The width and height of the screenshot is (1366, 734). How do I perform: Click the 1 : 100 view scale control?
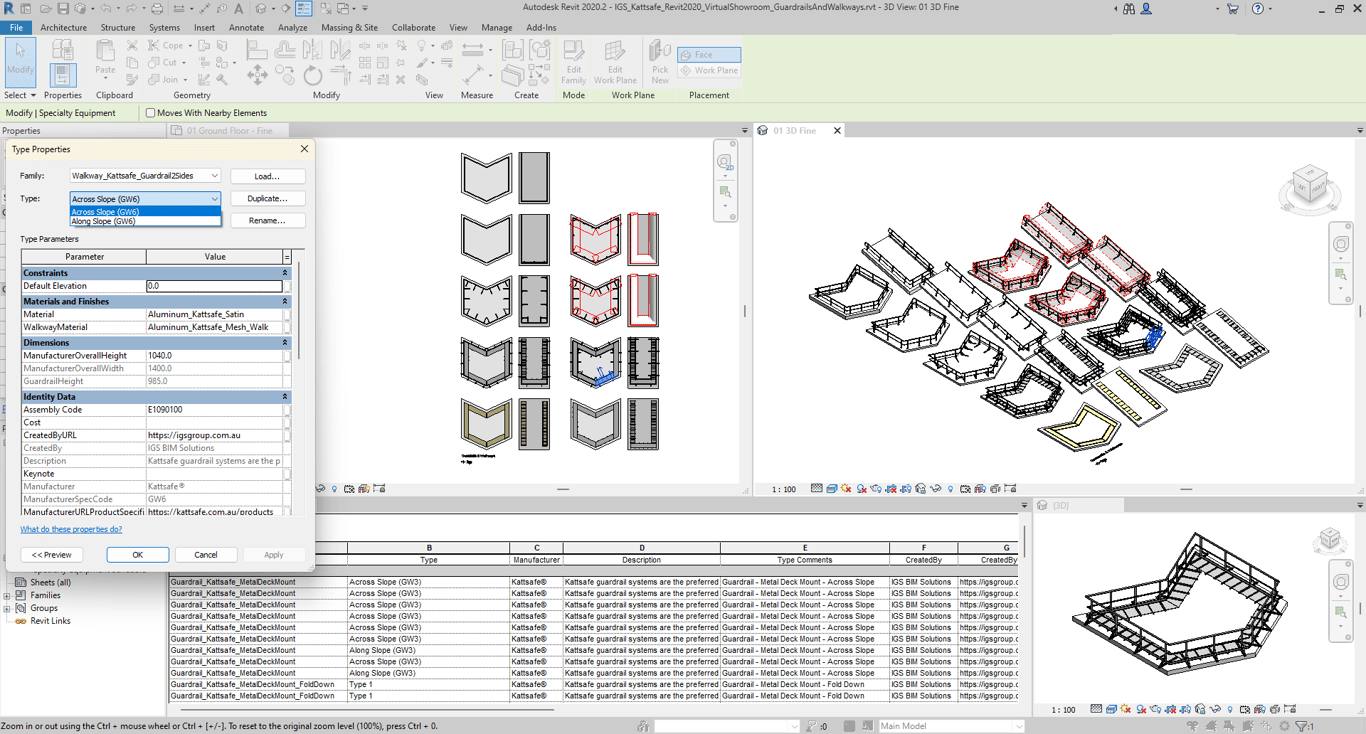coord(784,489)
